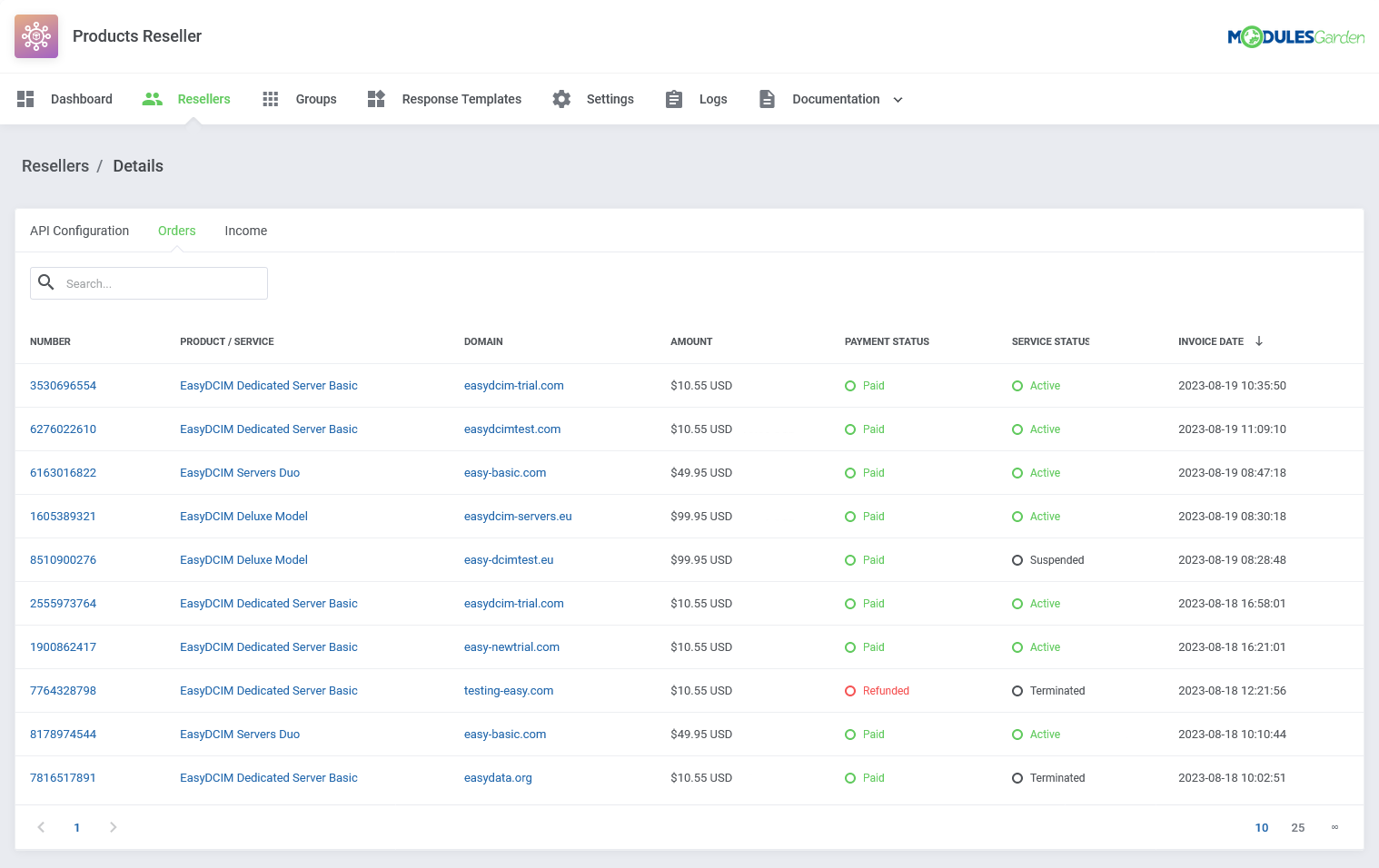Click the Products Reseller app logo icon
This screenshot has width=1379, height=868.
pos(36,36)
